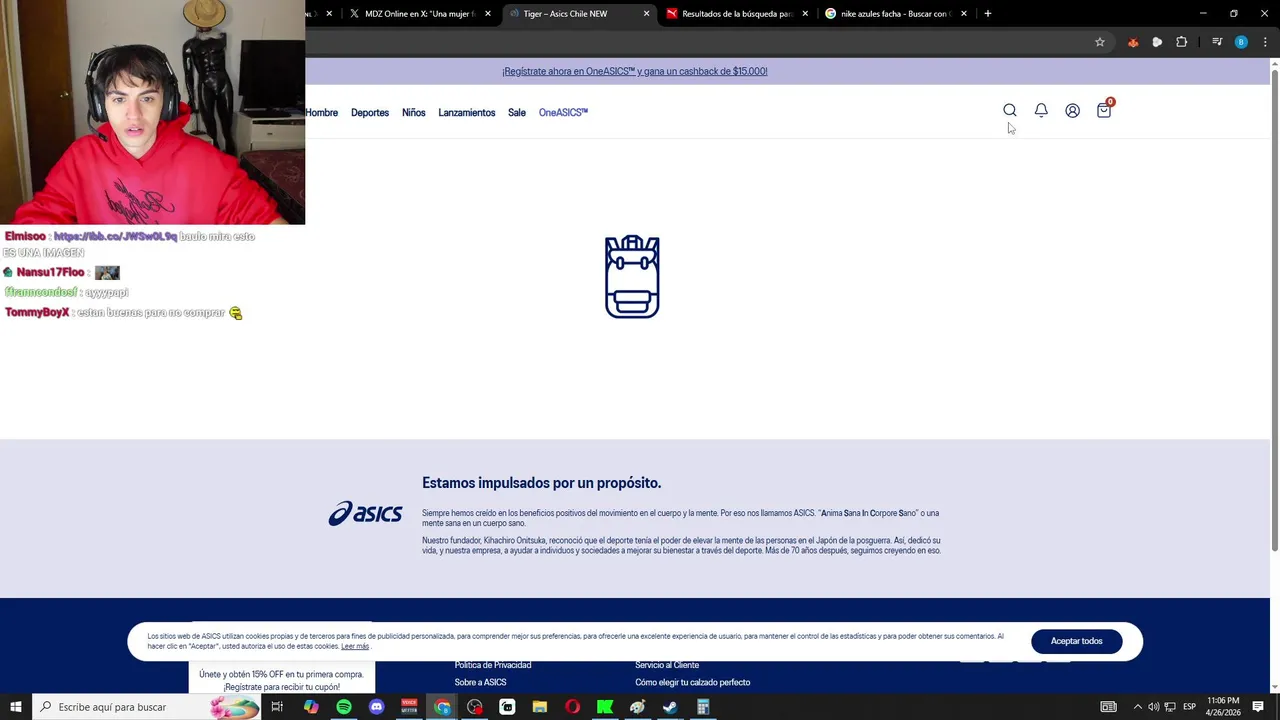Switch to MDZ Online en X tab
The width and height of the screenshot is (1280, 720).
419,14
